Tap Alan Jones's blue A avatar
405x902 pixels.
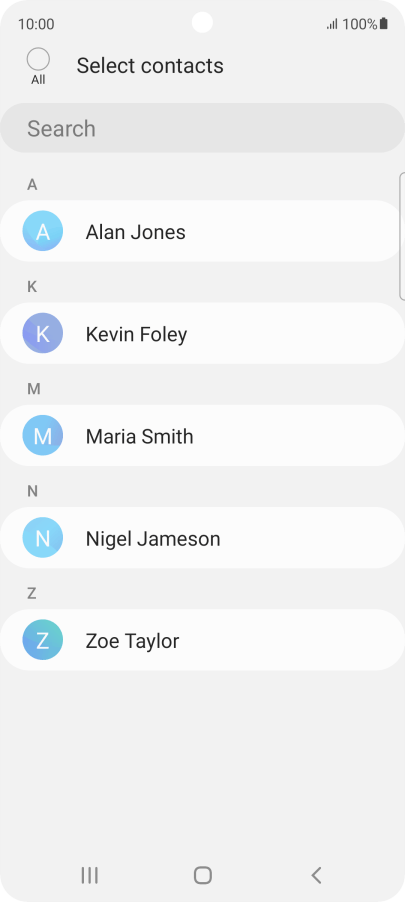point(43,231)
